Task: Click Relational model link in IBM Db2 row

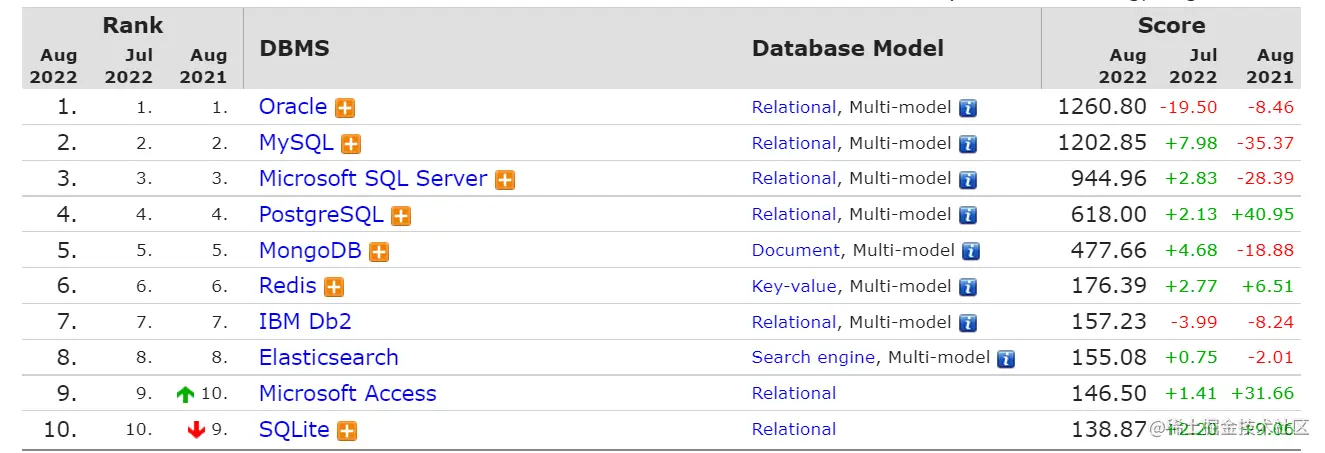Action: click(794, 322)
